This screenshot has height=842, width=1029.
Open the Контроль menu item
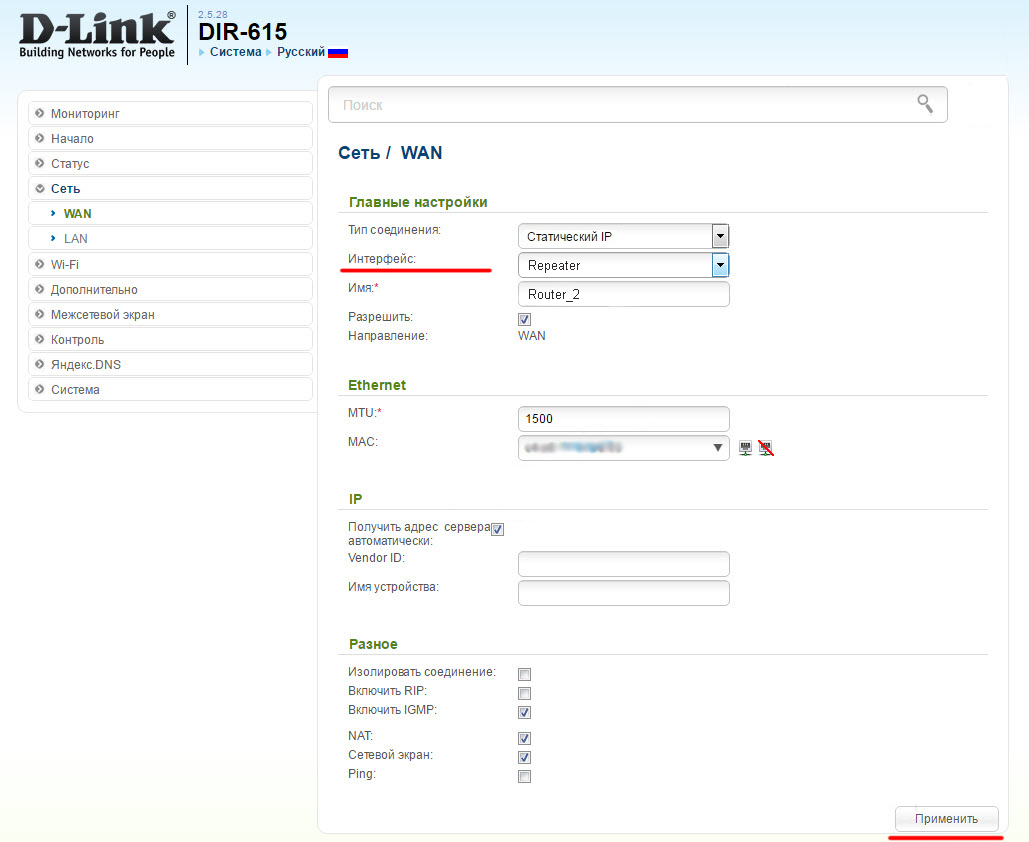pyautogui.click(x=171, y=339)
